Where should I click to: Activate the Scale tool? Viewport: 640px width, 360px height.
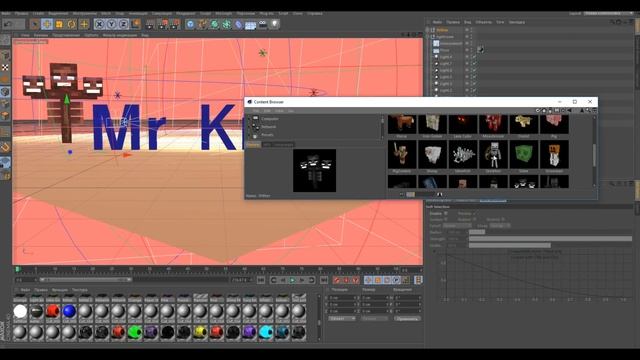(x=59, y=24)
